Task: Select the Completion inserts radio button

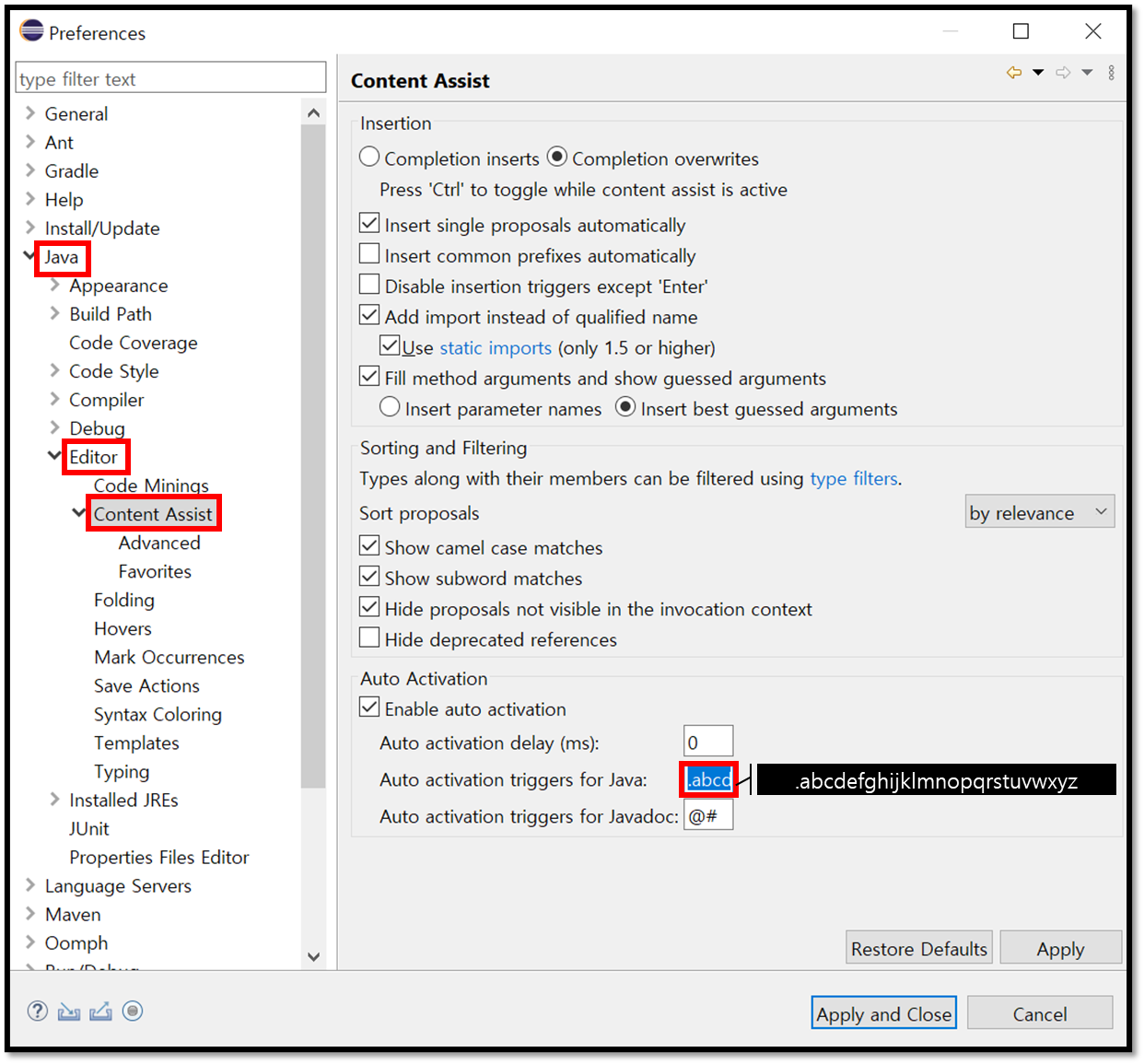Action: point(369,157)
